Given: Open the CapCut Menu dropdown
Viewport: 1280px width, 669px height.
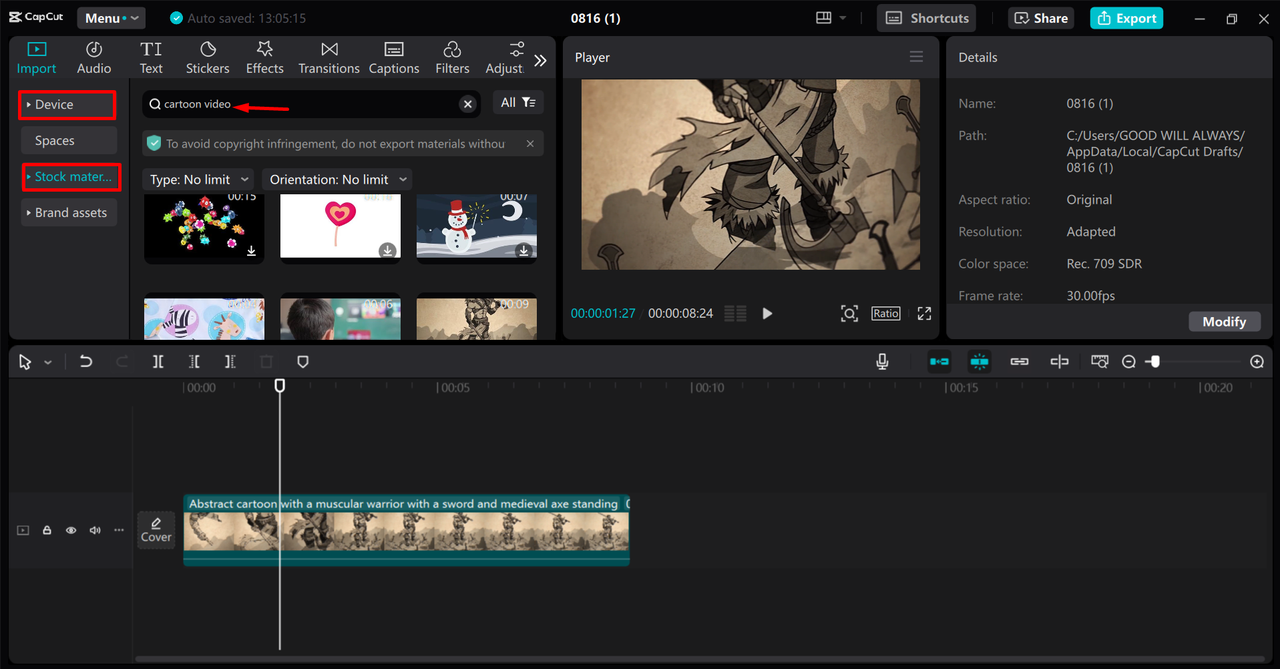Looking at the screenshot, I should tap(110, 18).
